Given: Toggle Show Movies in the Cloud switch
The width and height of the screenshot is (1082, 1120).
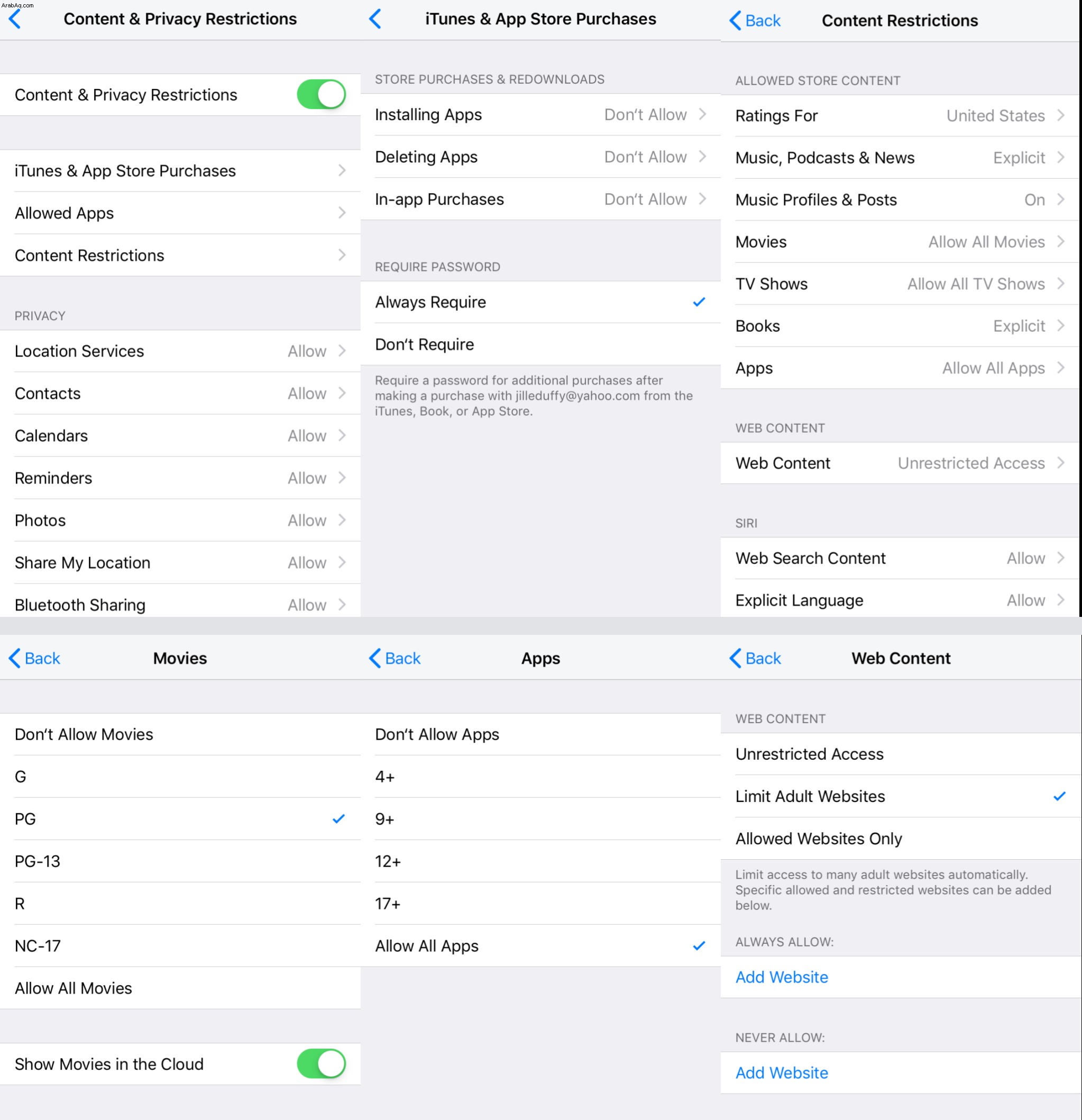Looking at the screenshot, I should click(321, 1064).
